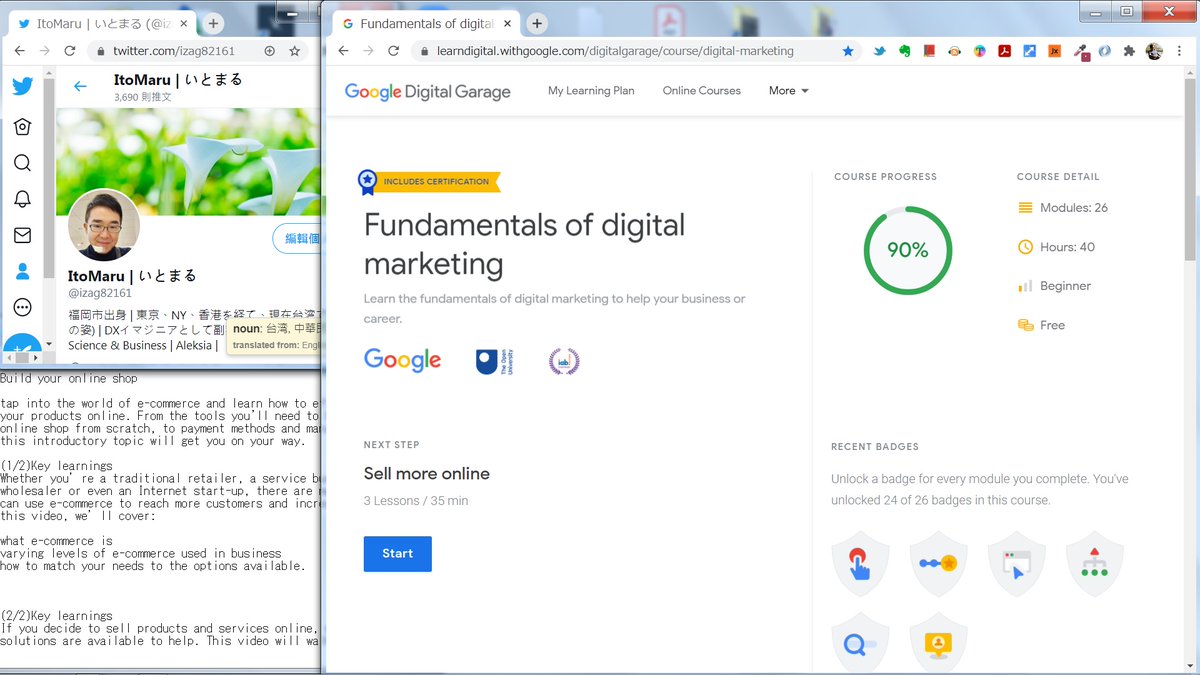This screenshot has height=675, width=1200.
Task: Open the Adobe Acrobat extension icon
Action: (x=1004, y=51)
